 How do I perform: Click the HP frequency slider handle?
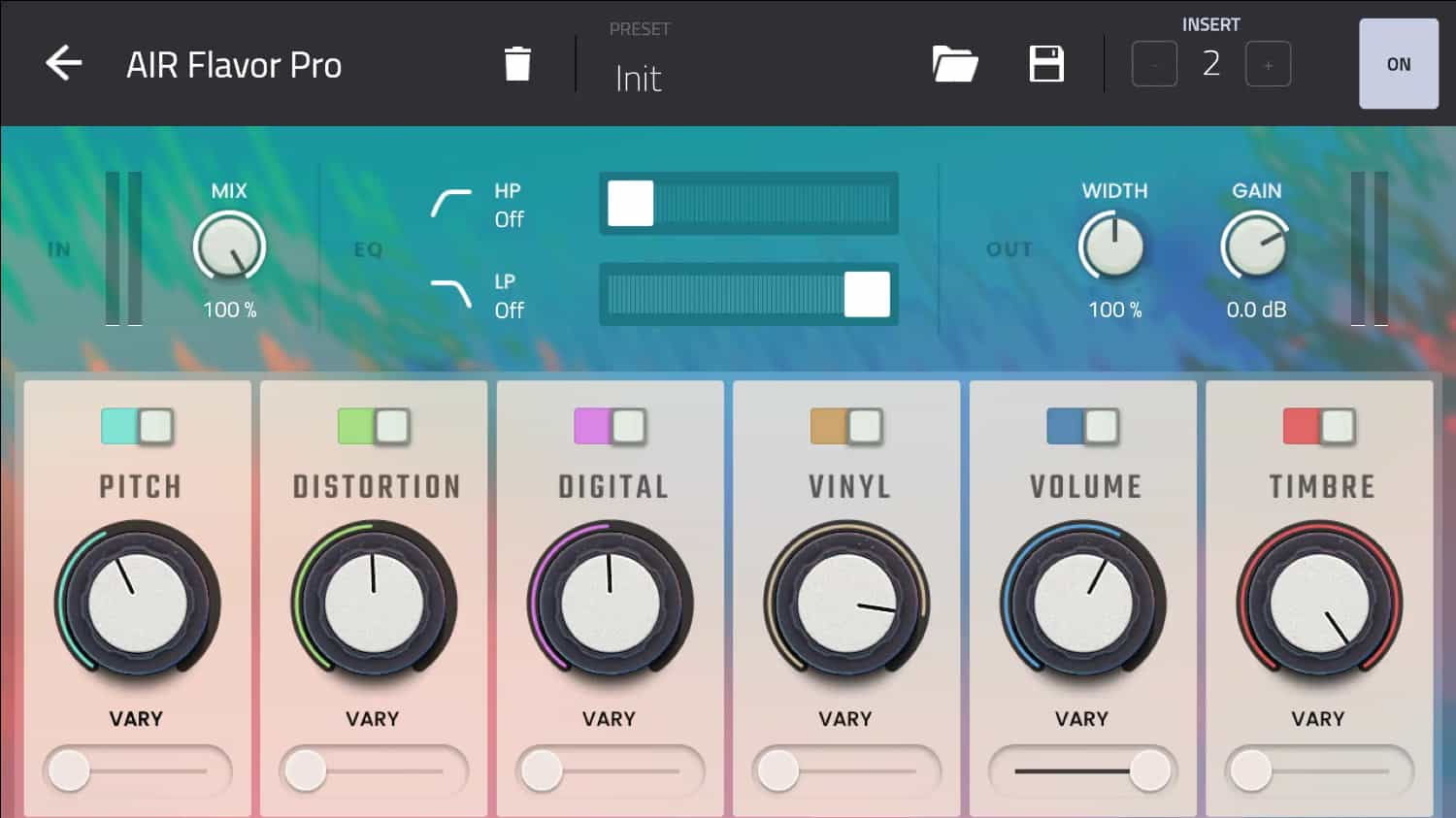(631, 204)
